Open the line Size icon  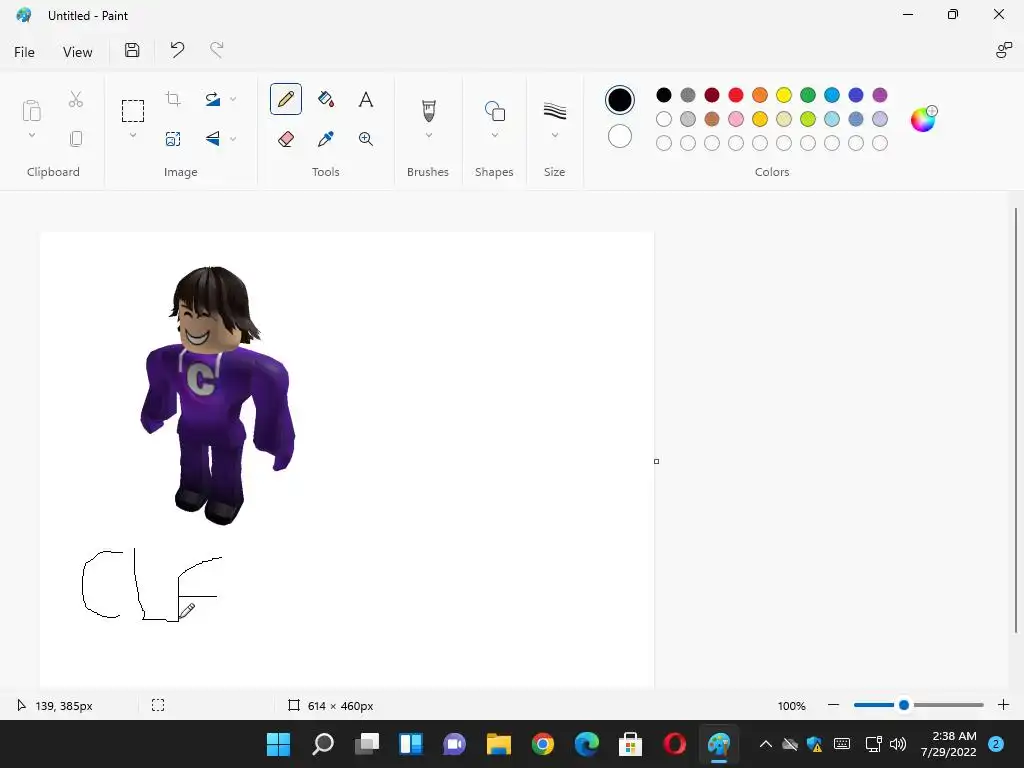coord(554,111)
